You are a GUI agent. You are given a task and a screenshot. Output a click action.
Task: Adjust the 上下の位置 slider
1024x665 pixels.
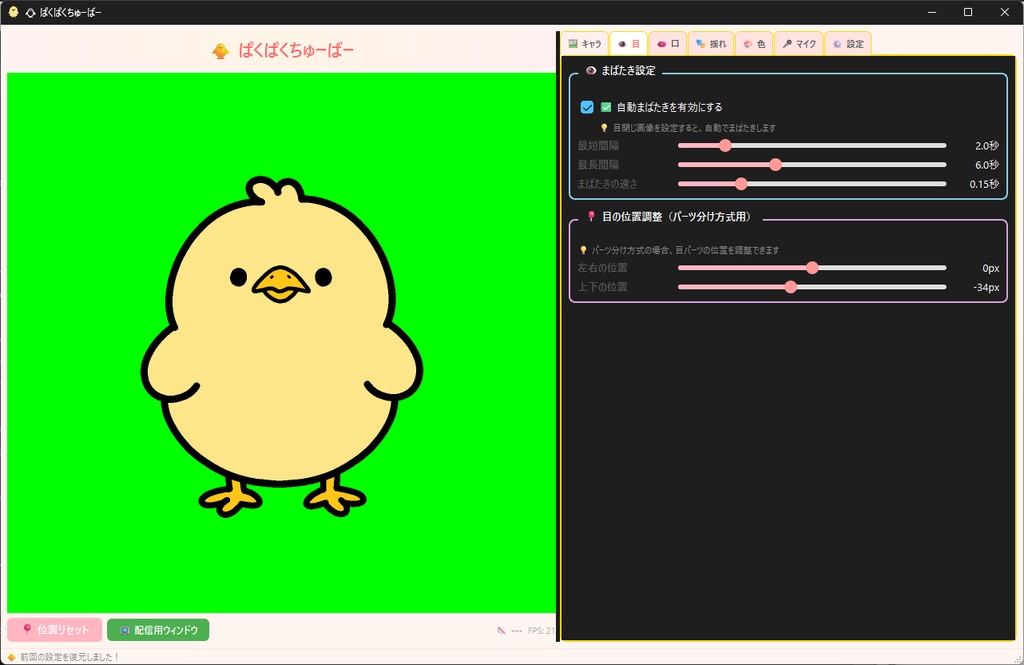[812, 287]
